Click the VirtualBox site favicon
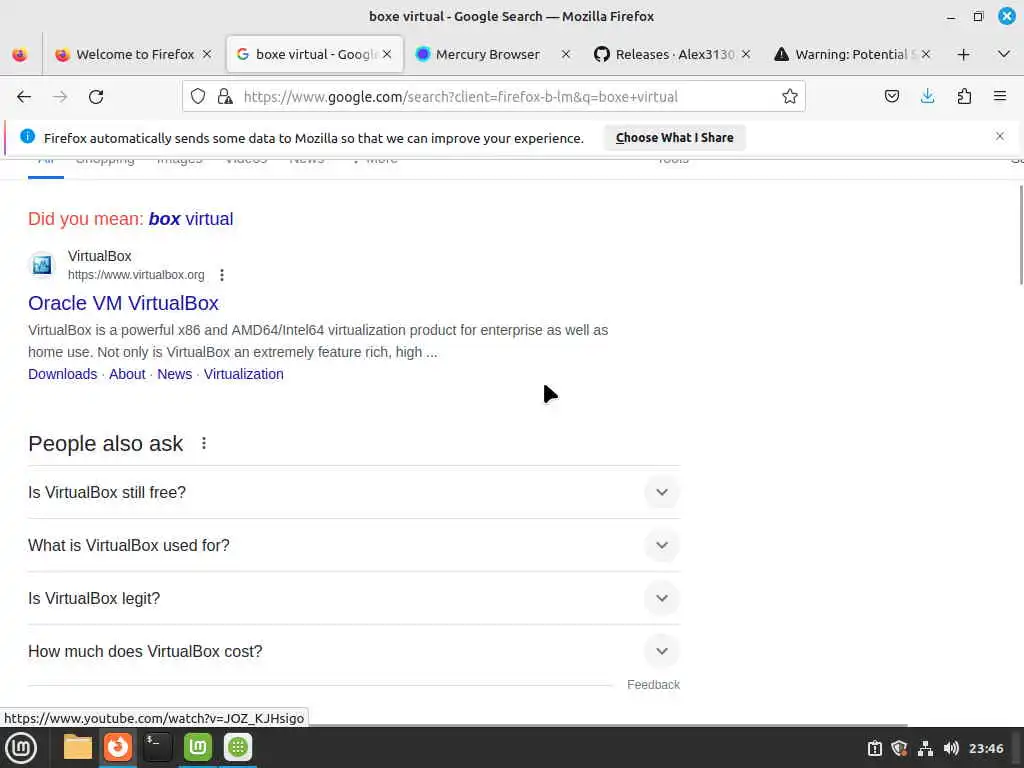Screen dimensions: 1024x768 (x=42, y=265)
